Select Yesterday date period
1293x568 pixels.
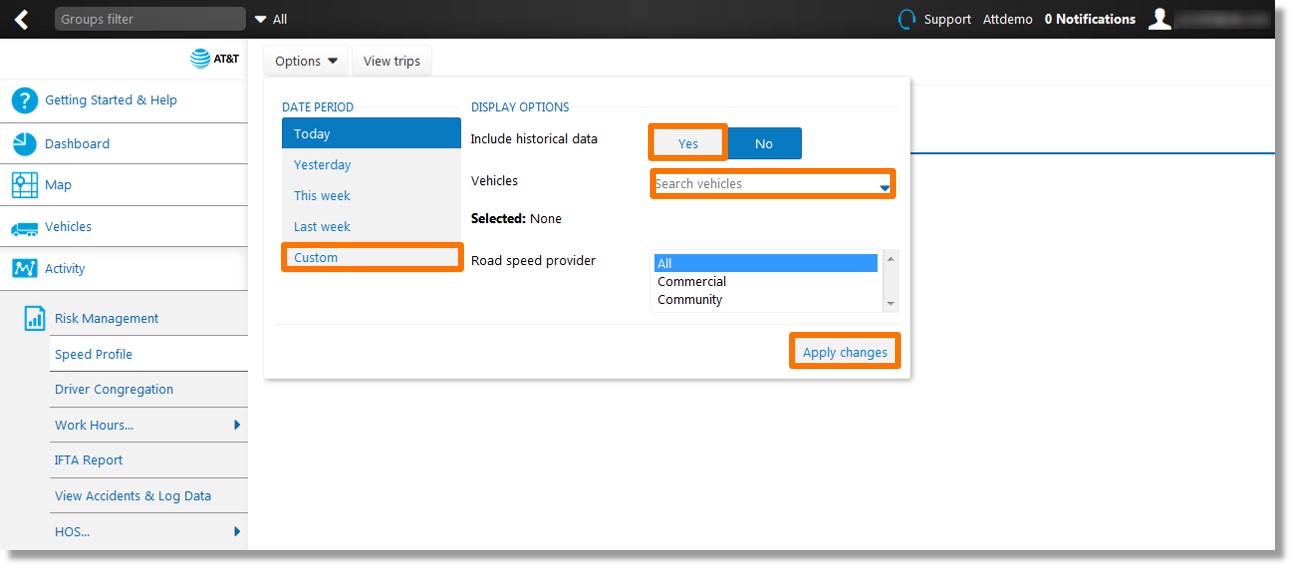372,165
